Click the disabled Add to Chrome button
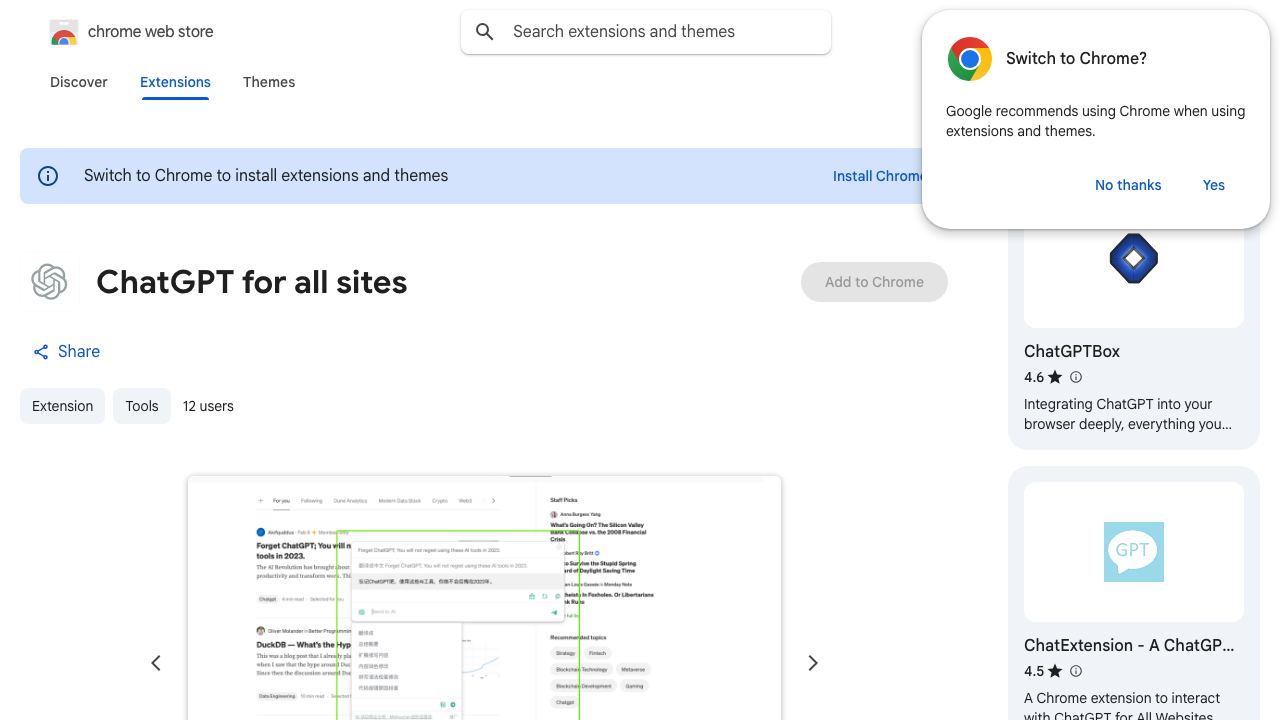Screen dimensions: 1280x720 [x=874, y=282]
